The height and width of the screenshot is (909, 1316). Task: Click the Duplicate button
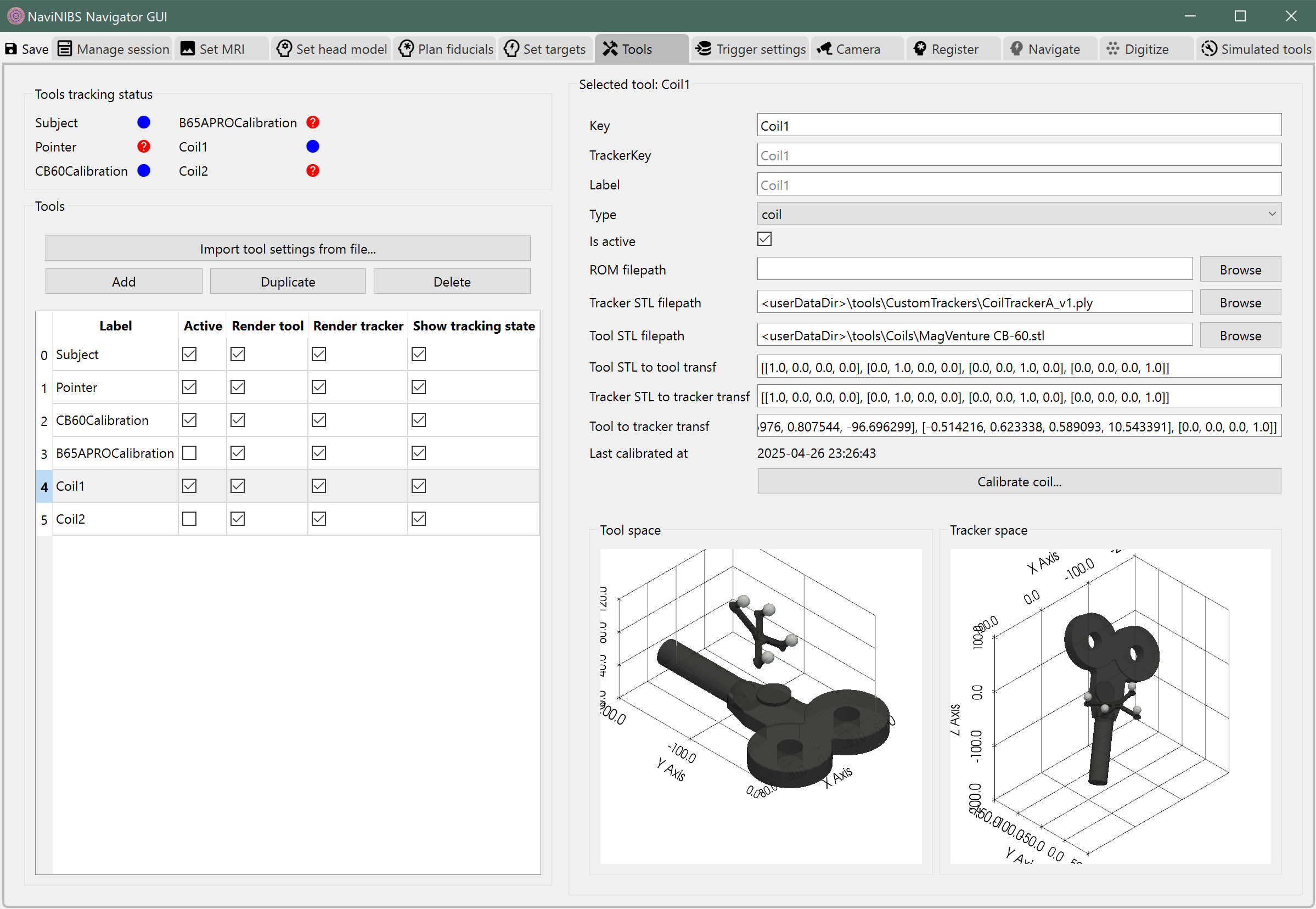[288, 282]
